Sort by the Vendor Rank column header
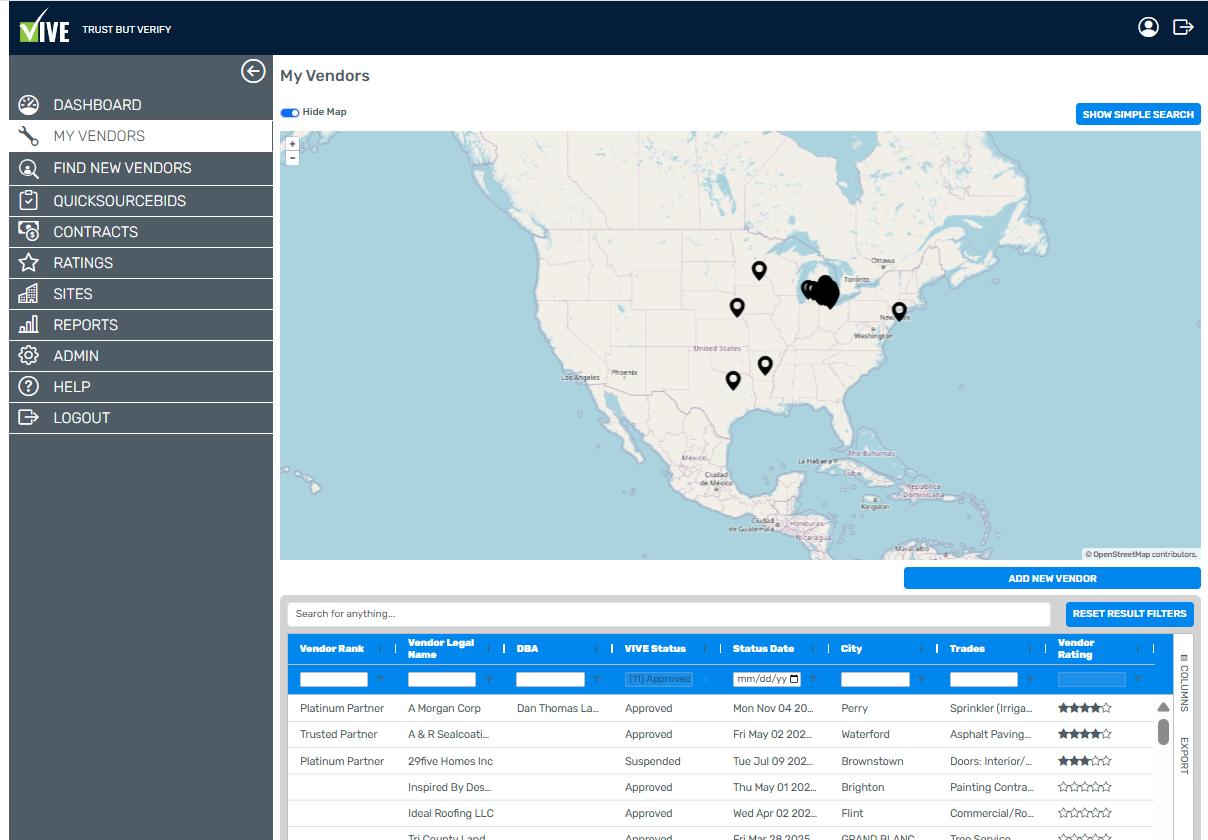 pos(332,649)
